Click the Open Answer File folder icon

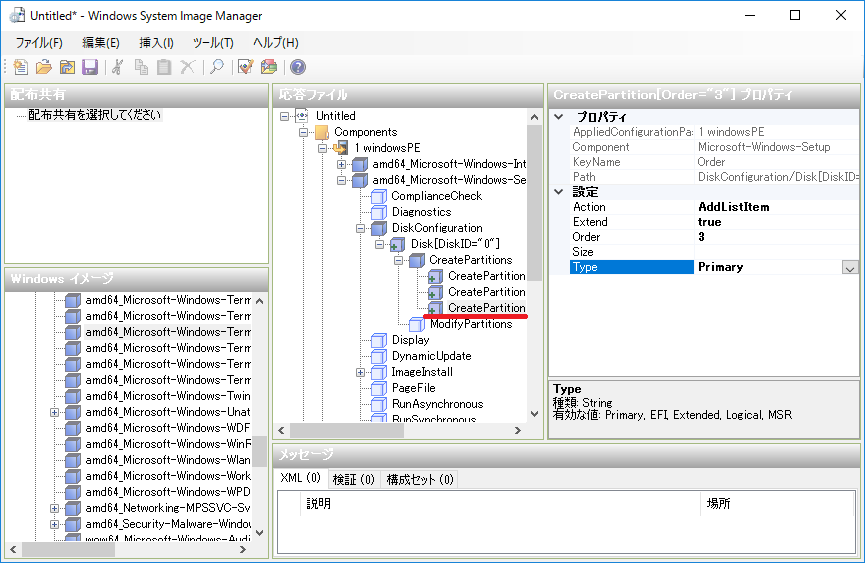pos(43,67)
